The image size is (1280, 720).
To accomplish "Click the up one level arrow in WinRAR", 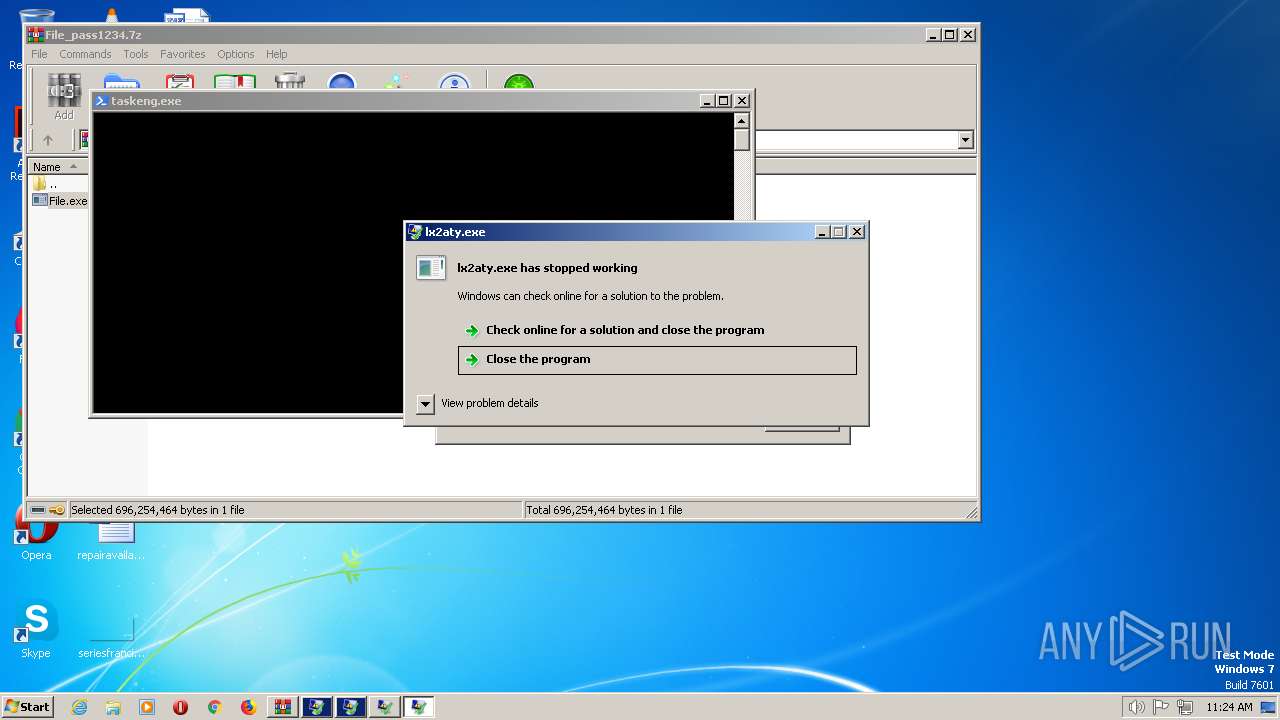I will (x=47, y=140).
